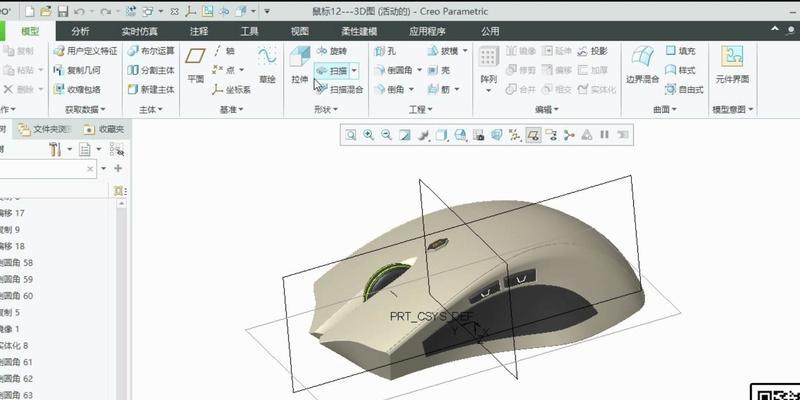Click 用户定义特征 (User-Defined Feature)
The width and height of the screenshot is (800, 400).
[x=86, y=51]
